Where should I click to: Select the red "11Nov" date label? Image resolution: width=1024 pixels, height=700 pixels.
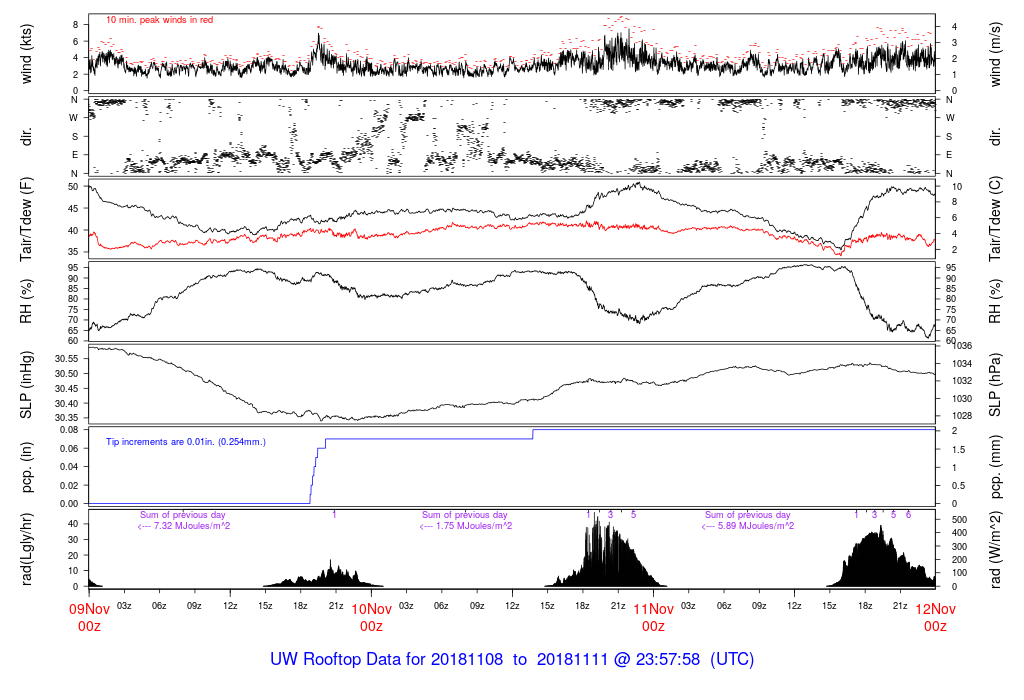click(x=654, y=609)
